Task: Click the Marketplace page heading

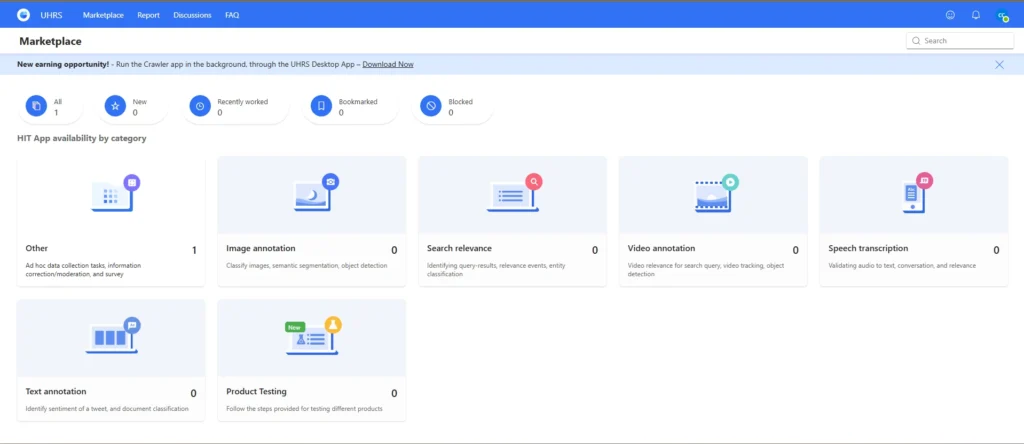Action: click(x=50, y=41)
